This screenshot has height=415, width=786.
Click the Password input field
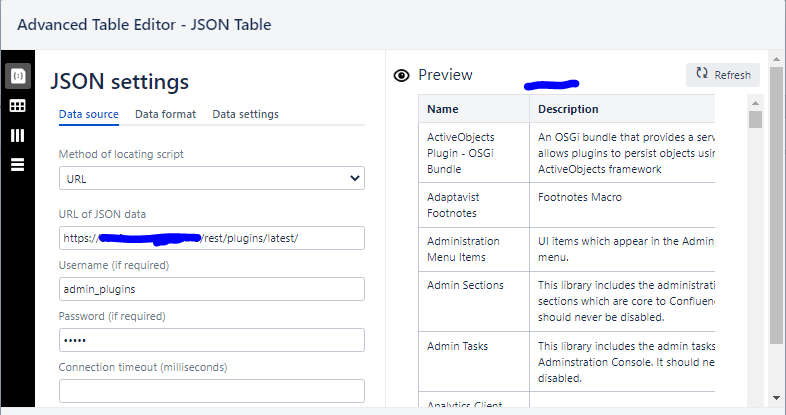(x=212, y=340)
